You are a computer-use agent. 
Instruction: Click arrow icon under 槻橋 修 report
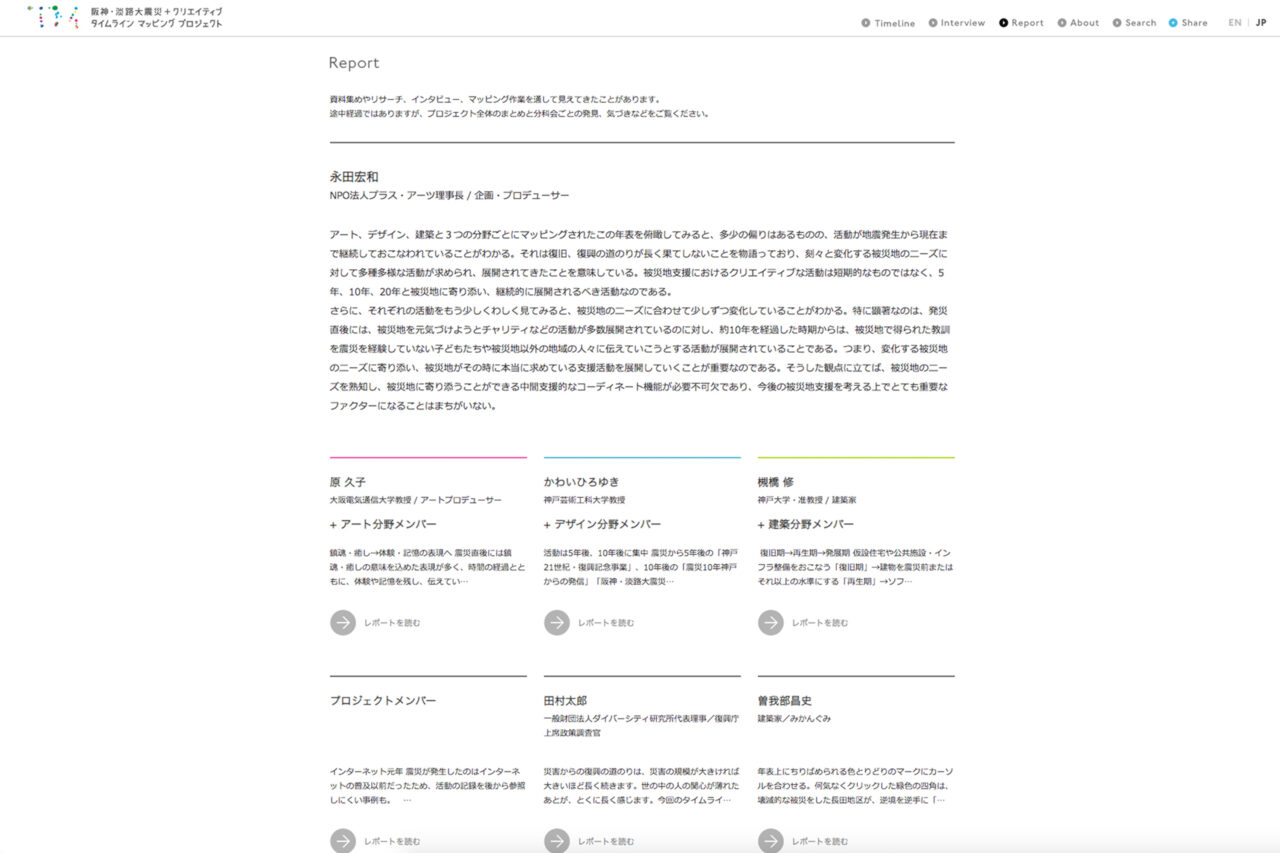click(771, 622)
